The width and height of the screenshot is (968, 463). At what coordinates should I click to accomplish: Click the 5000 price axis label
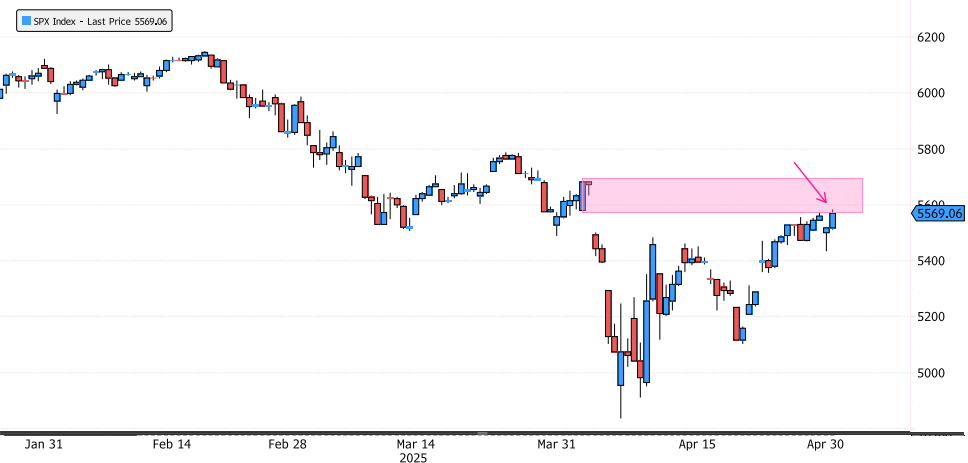(931, 373)
